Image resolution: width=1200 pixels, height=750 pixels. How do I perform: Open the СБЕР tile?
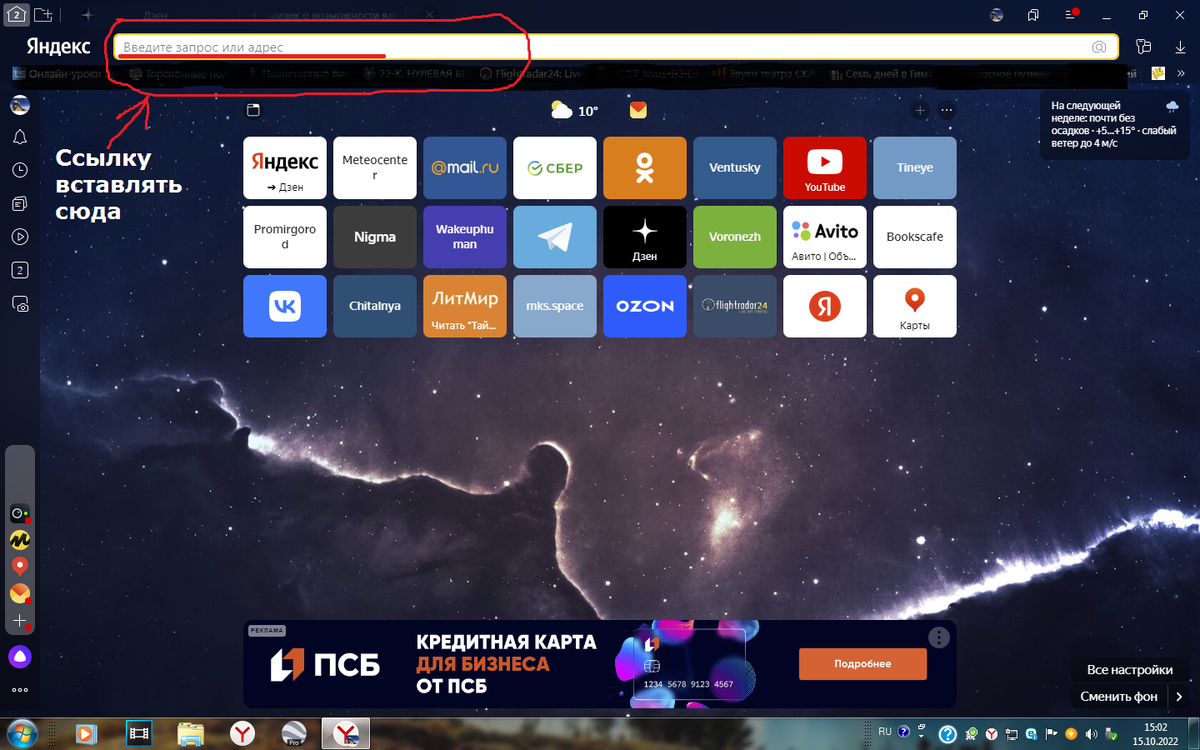(555, 168)
